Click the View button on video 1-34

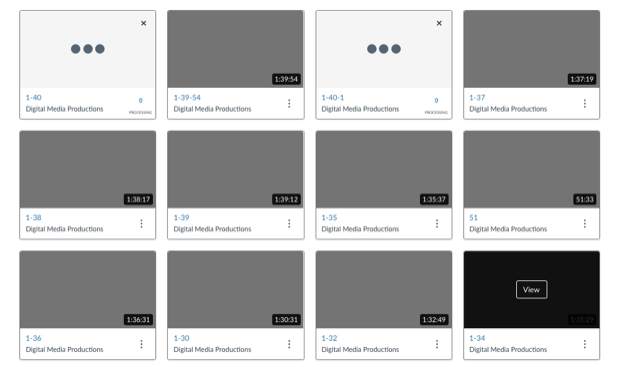(531, 289)
